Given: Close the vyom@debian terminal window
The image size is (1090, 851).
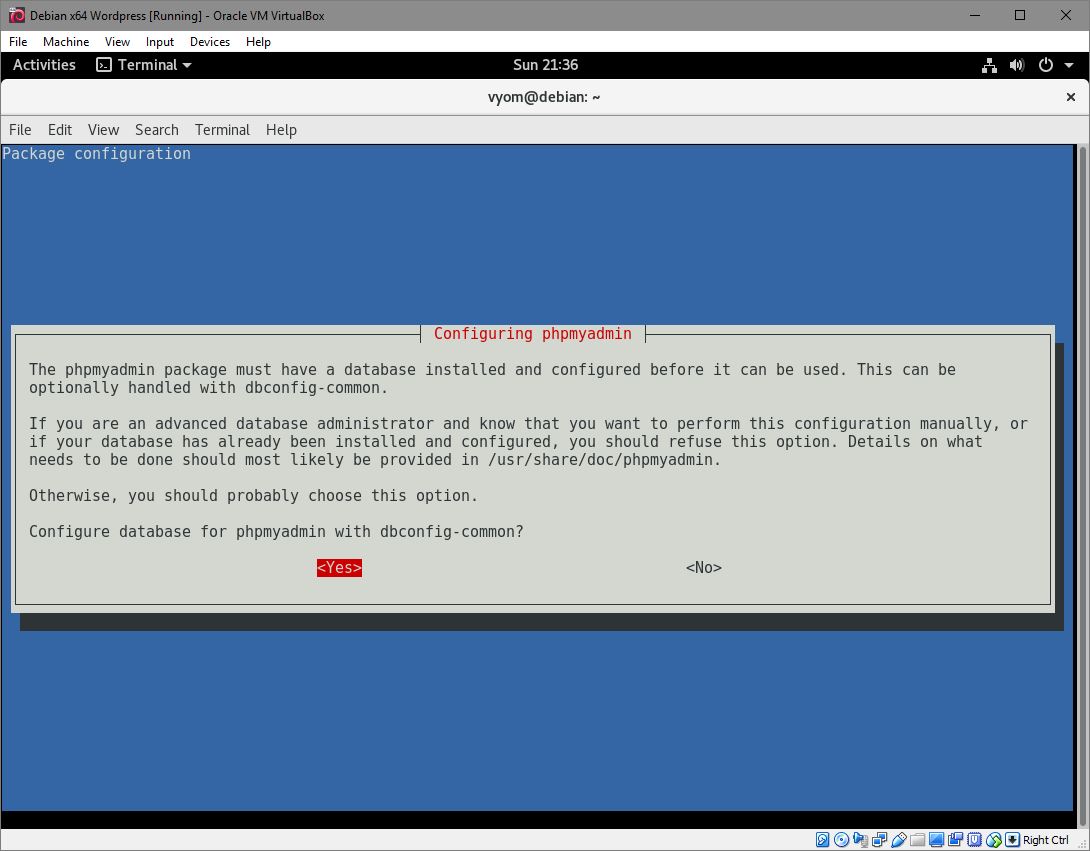Looking at the screenshot, I should point(1071,97).
